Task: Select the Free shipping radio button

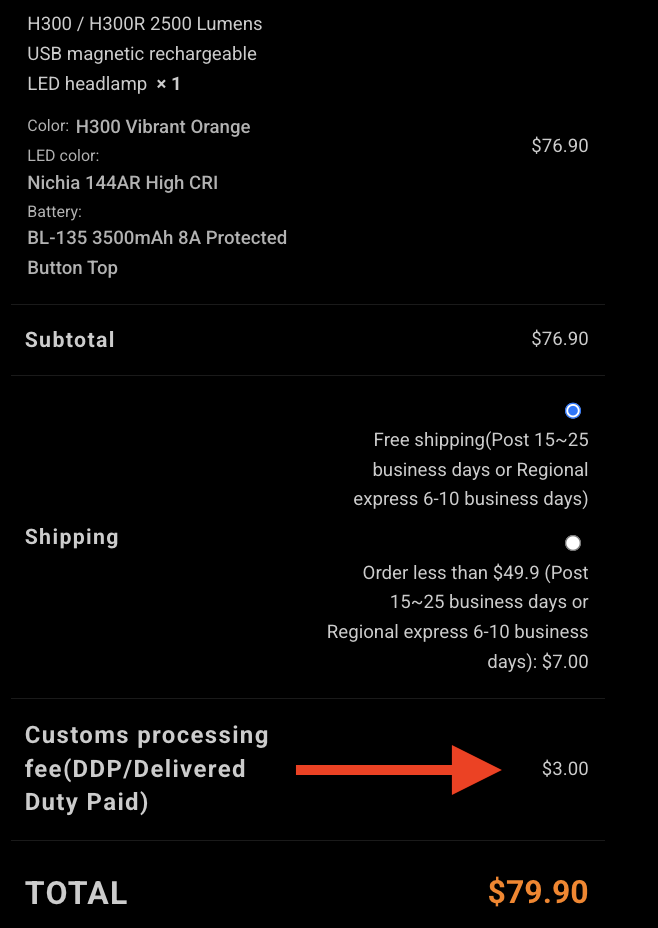Action: point(573,411)
